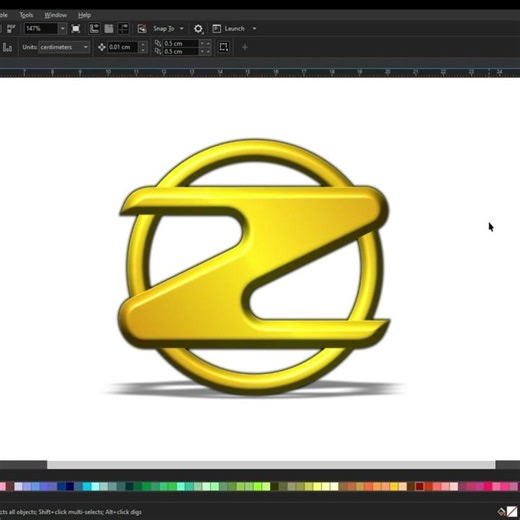
Task: Pick the bright lime green palette swatch
Action: (257, 487)
